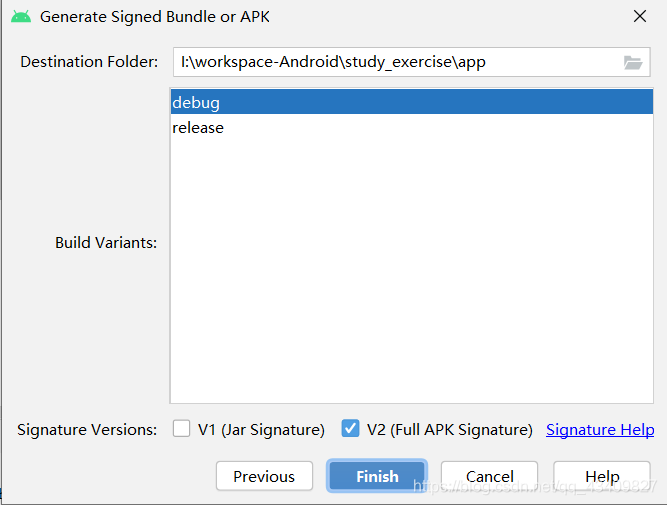
Task: Focus the Destination Folder path field
Action: click(x=411, y=62)
